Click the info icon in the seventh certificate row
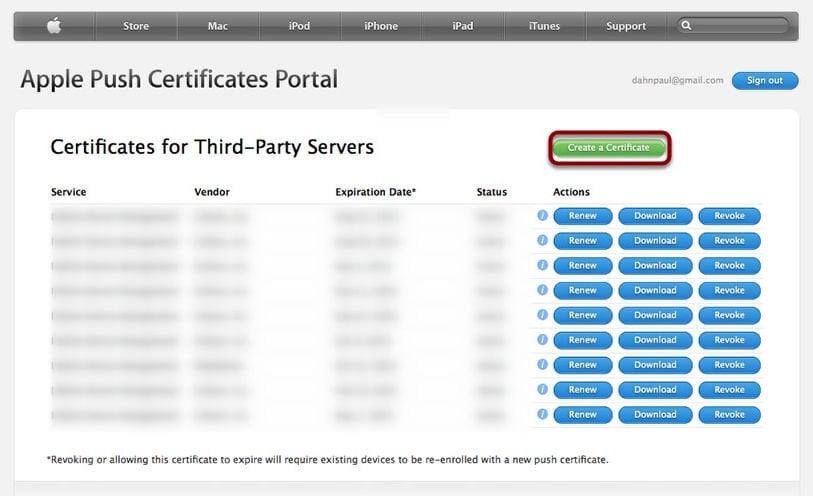Image resolution: width=813 pixels, height=496 pixels. click(542, 364)
